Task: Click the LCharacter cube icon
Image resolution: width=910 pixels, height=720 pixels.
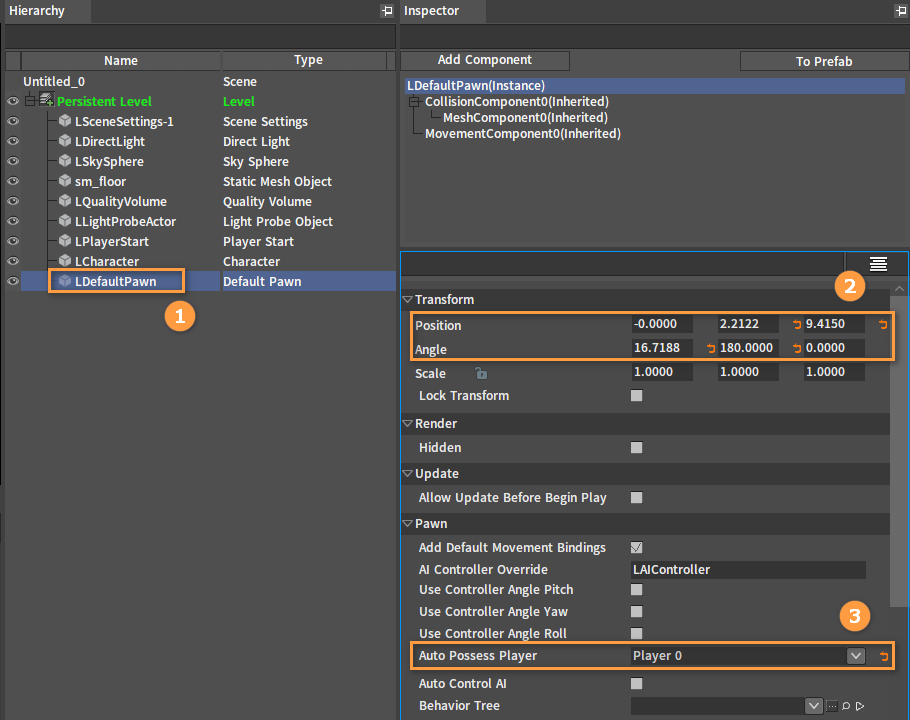Action: click(x=65, y=261)
